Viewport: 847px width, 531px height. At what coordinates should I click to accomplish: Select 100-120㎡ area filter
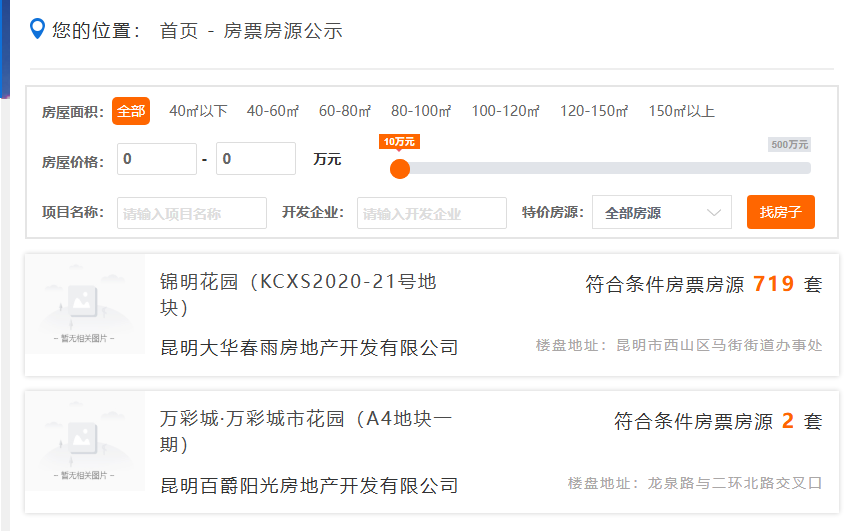[505, 111]
